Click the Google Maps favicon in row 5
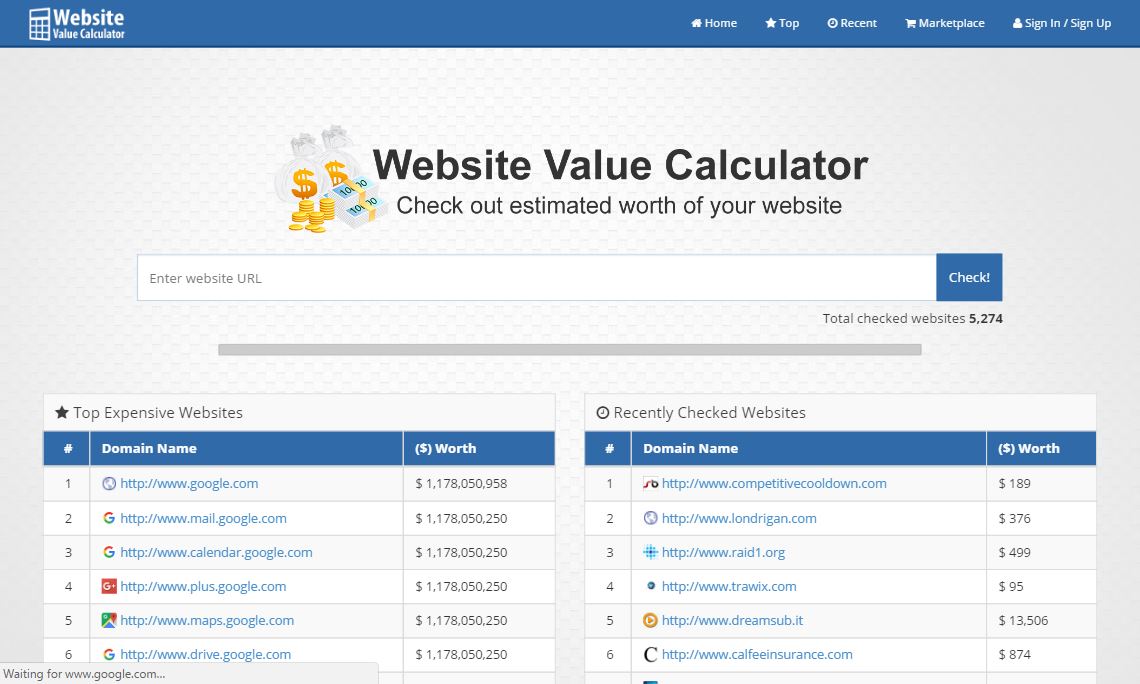This screenshot has height=684, width=1140. point(109,620)
